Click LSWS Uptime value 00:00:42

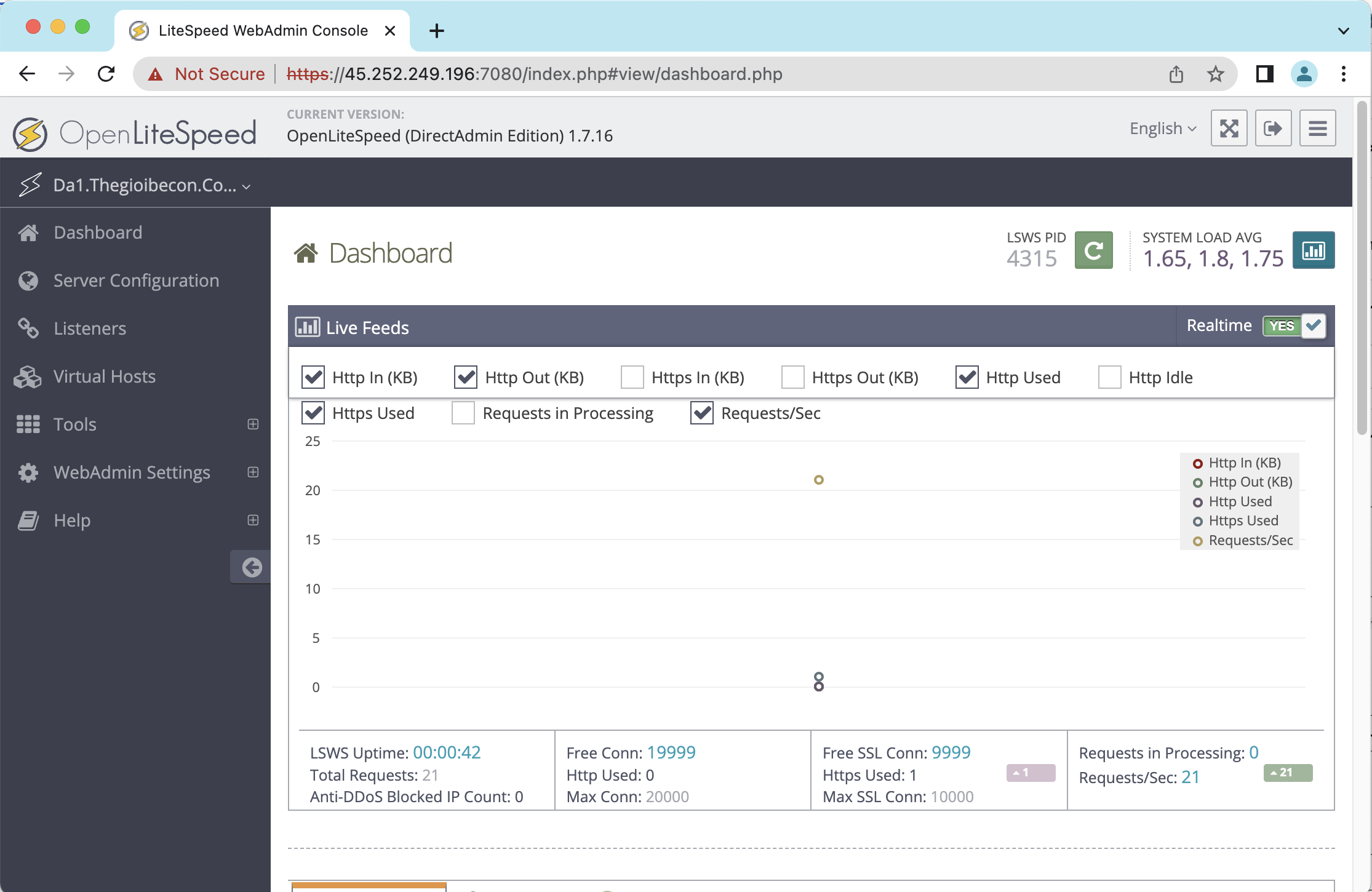tap(447, 752)
